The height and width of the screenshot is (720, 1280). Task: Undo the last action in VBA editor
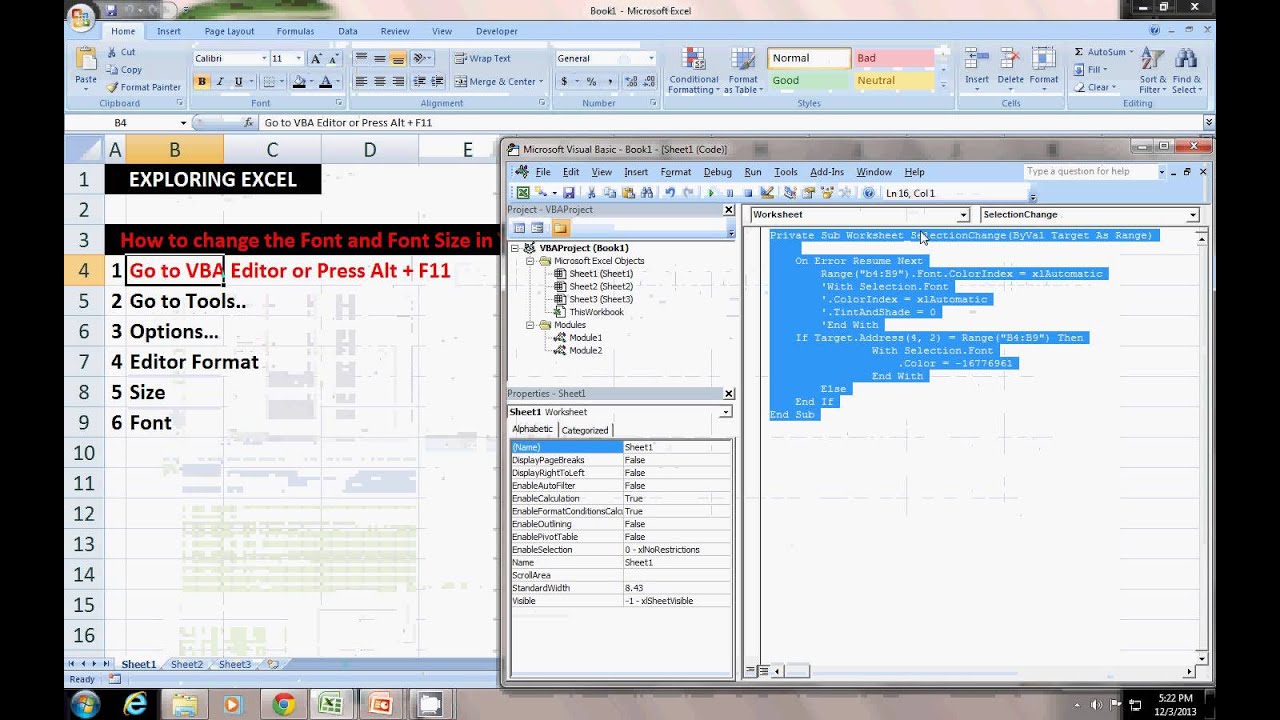(670, 193)
